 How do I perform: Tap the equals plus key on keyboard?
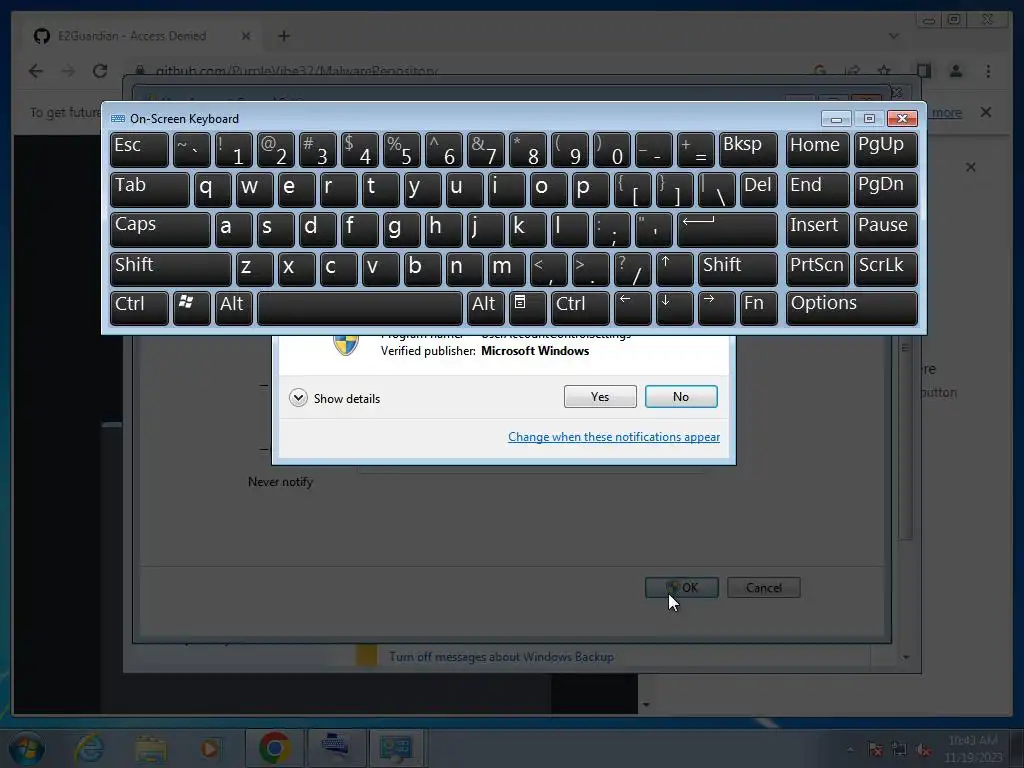[x=696, y=150]
